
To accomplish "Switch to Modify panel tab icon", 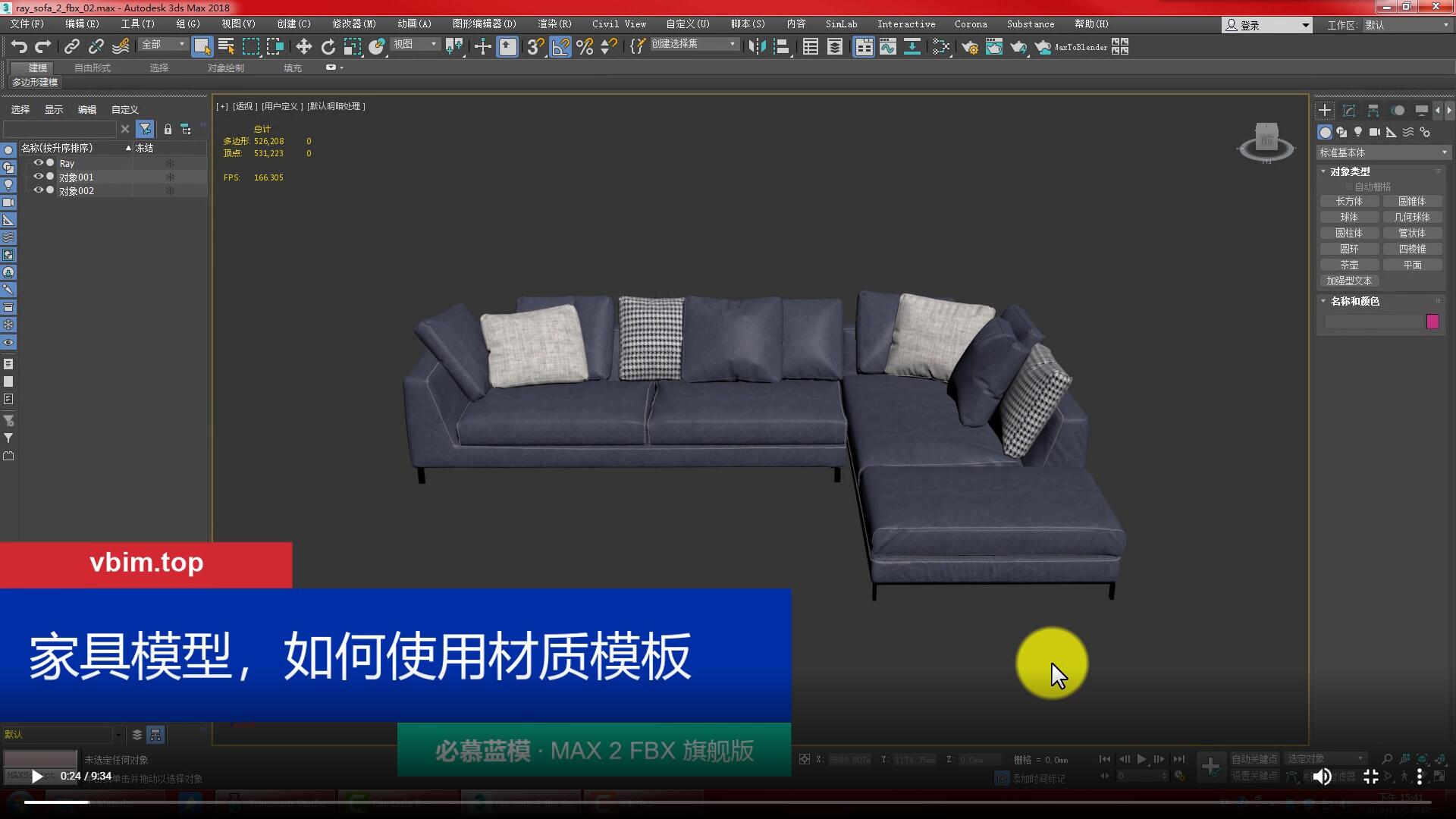I will point(1348,111).
